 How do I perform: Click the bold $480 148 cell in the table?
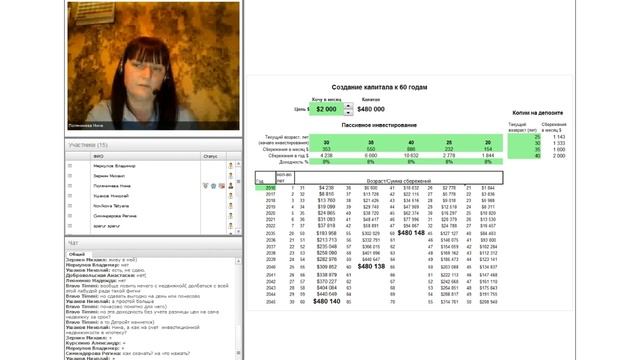(x=411, y=233)
